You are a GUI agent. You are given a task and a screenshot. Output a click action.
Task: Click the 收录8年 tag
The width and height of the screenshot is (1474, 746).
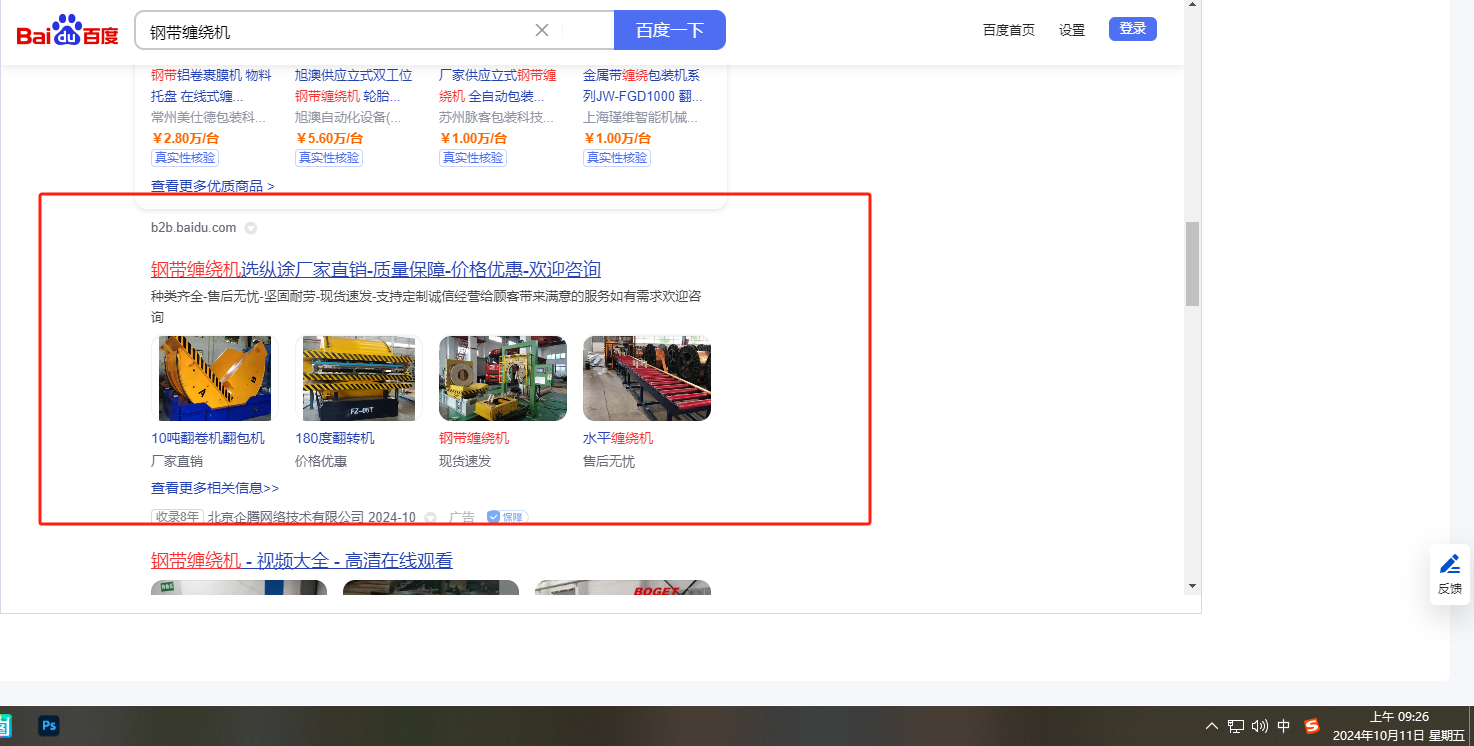177,517
